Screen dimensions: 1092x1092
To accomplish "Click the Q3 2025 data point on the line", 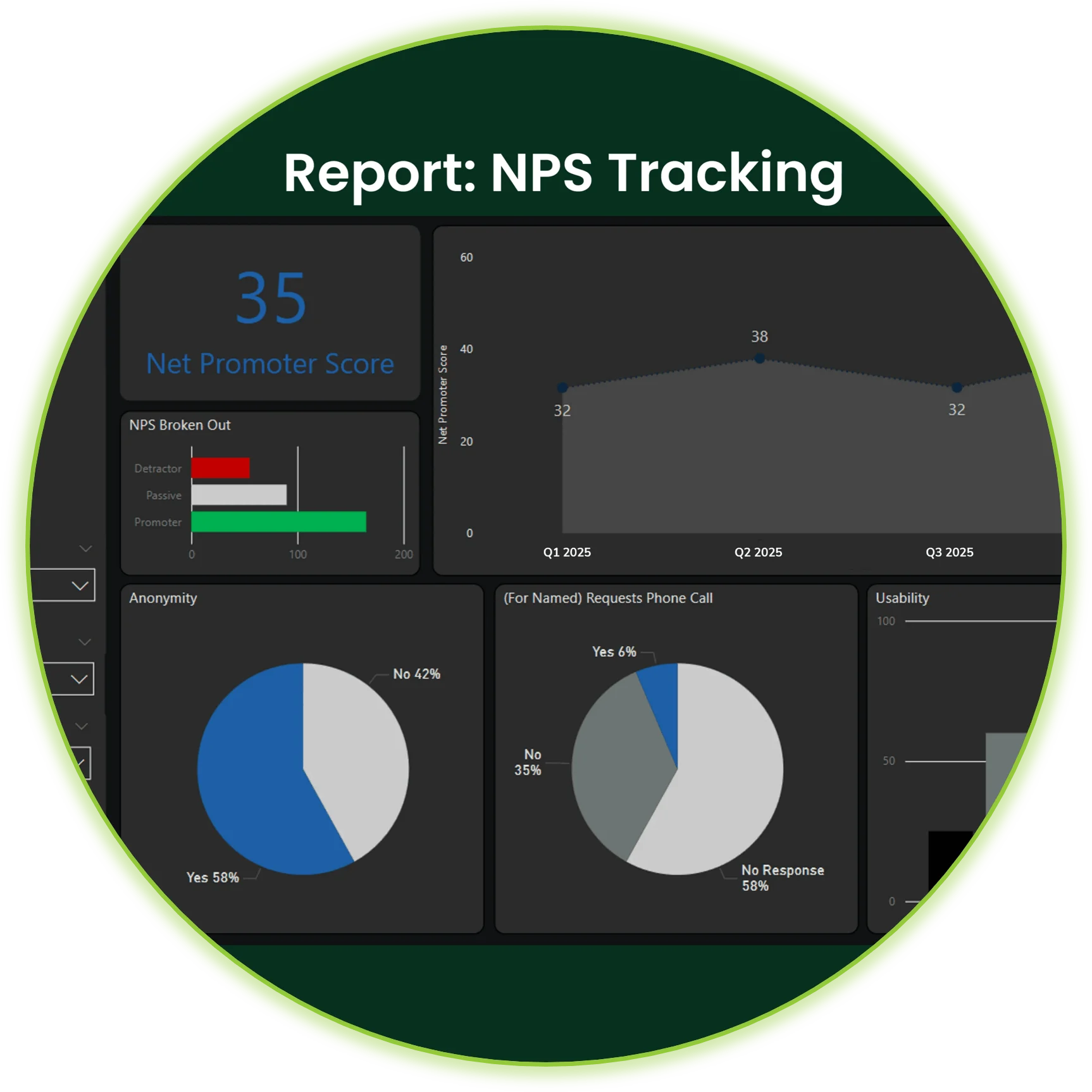I will point(957,387).
